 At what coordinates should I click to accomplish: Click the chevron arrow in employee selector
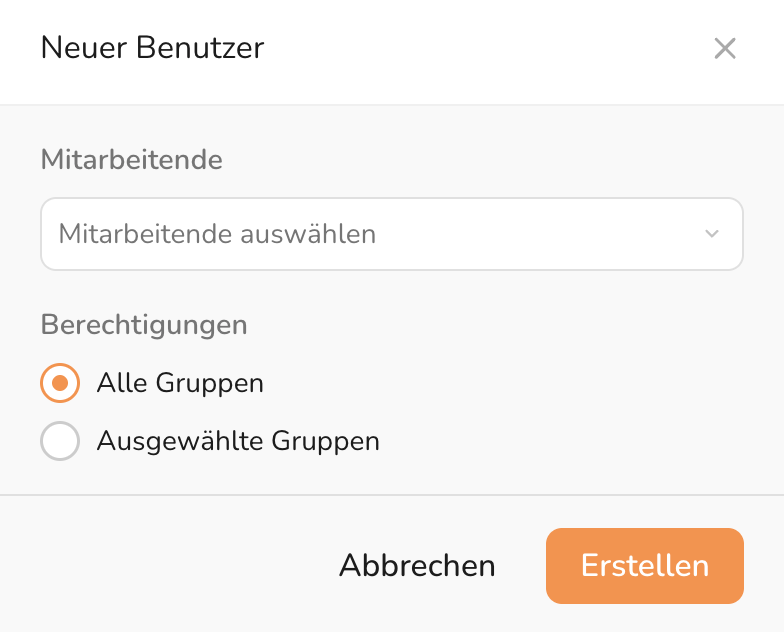pyautogui.click(x=712, y=234)
